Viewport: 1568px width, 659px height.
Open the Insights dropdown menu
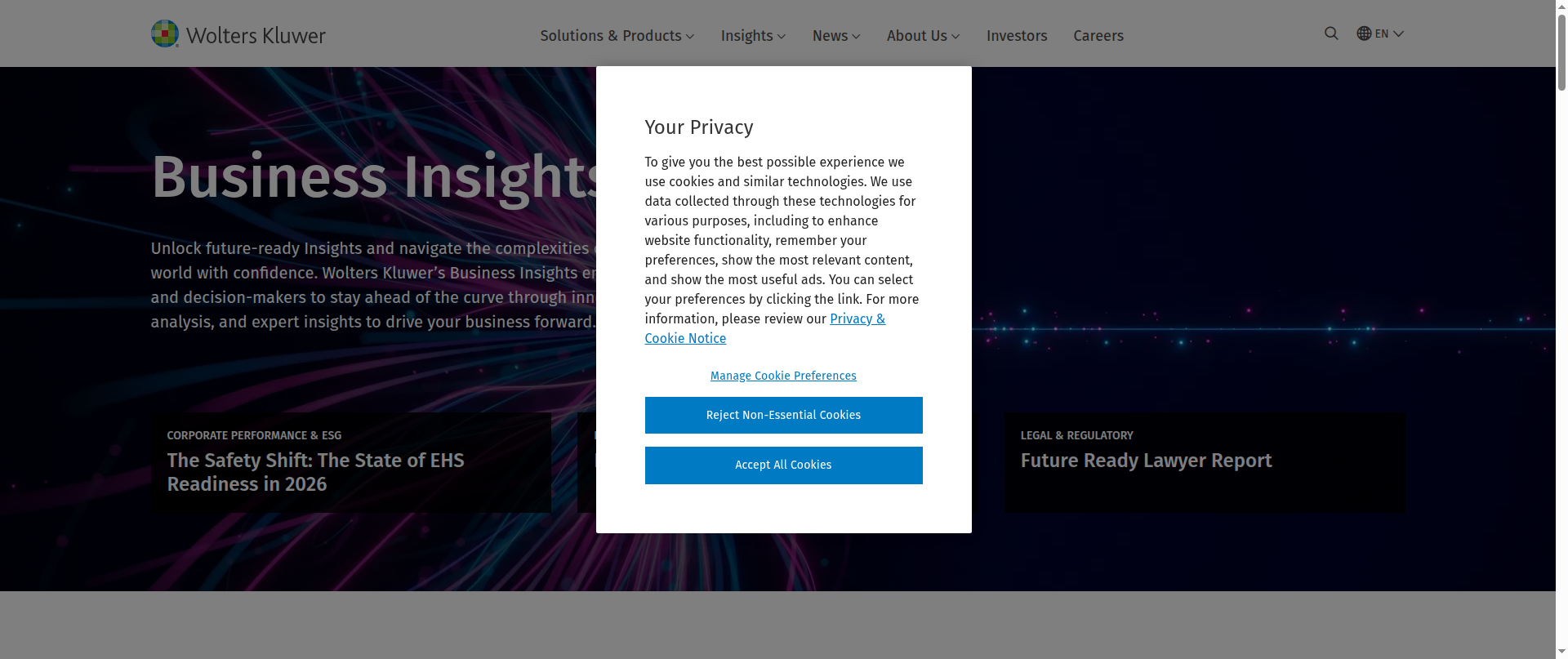click(753, 36)
